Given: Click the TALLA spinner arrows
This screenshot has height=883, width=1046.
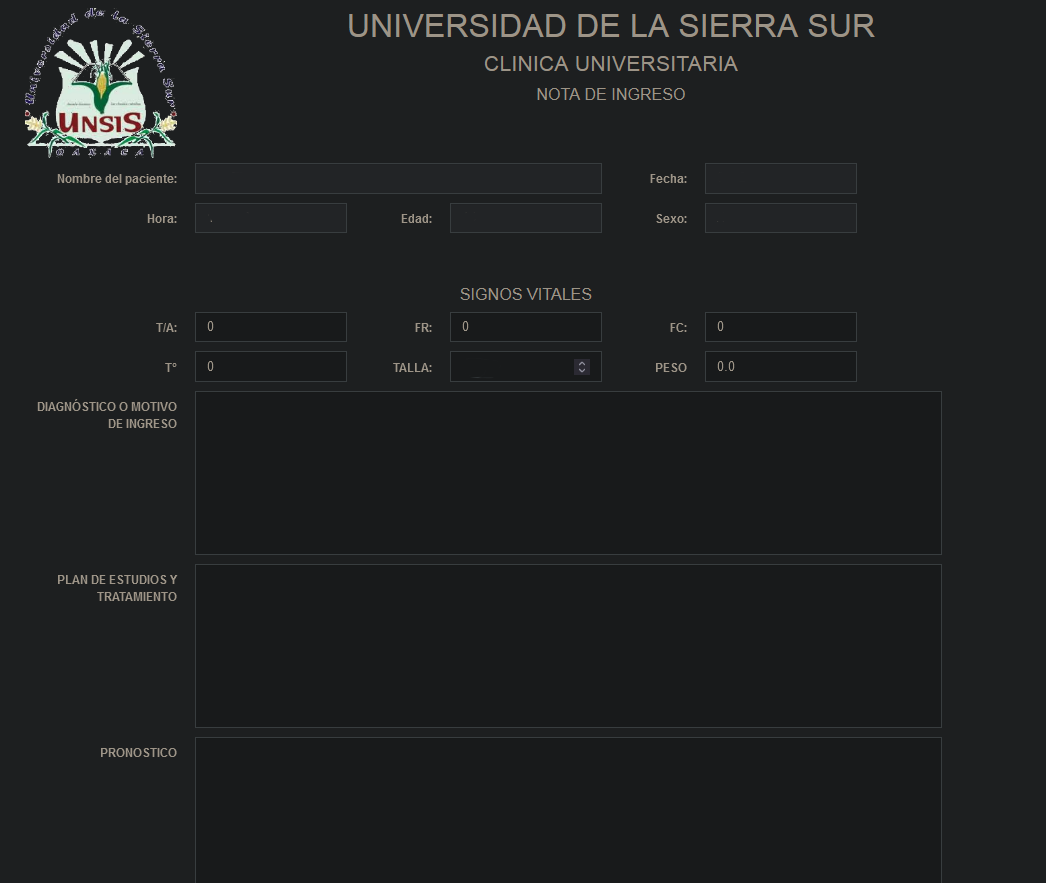Looking at the screenshot, I should 582,367.
